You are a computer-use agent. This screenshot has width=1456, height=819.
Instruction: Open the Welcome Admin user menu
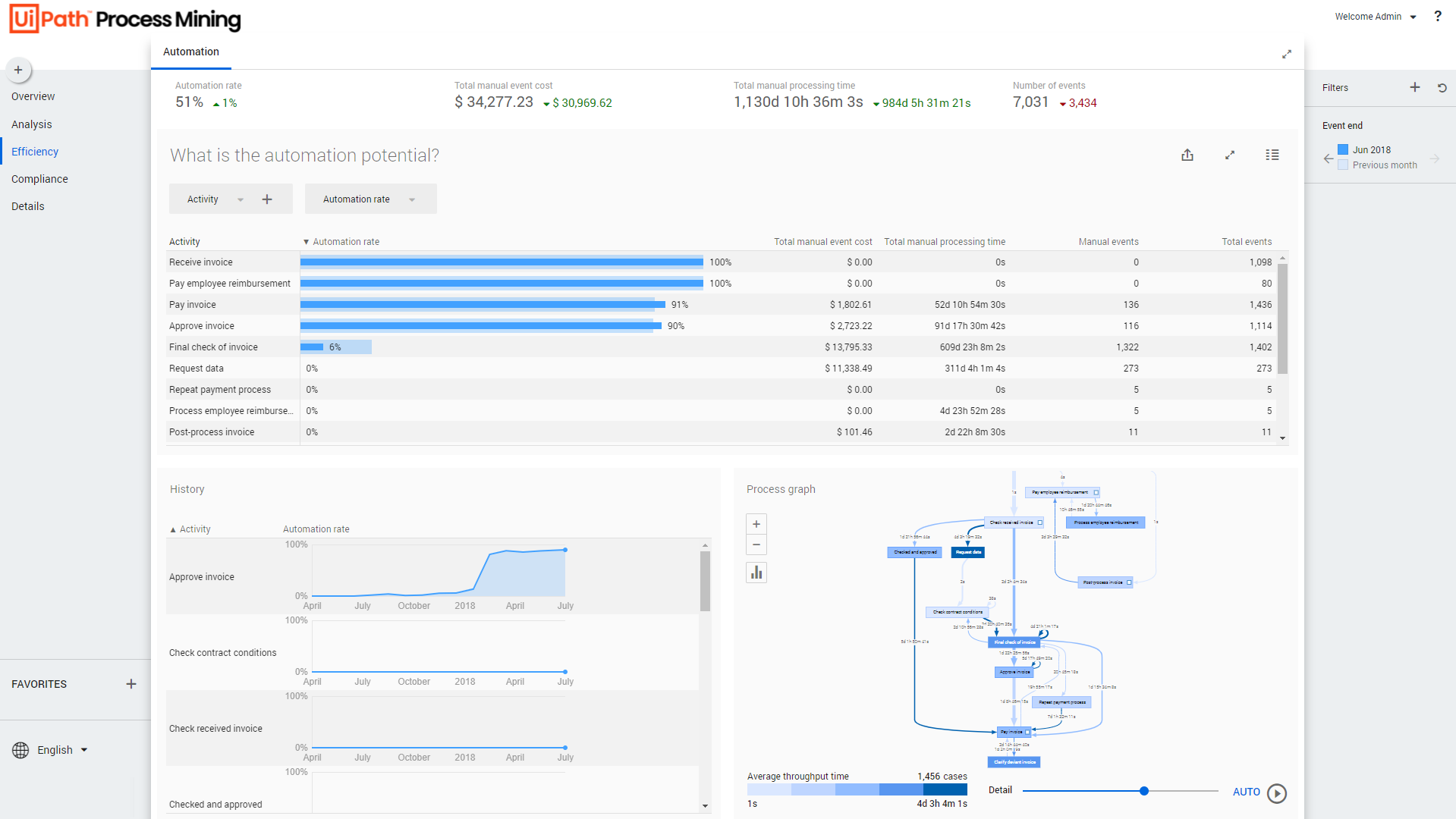[1375, 17]
